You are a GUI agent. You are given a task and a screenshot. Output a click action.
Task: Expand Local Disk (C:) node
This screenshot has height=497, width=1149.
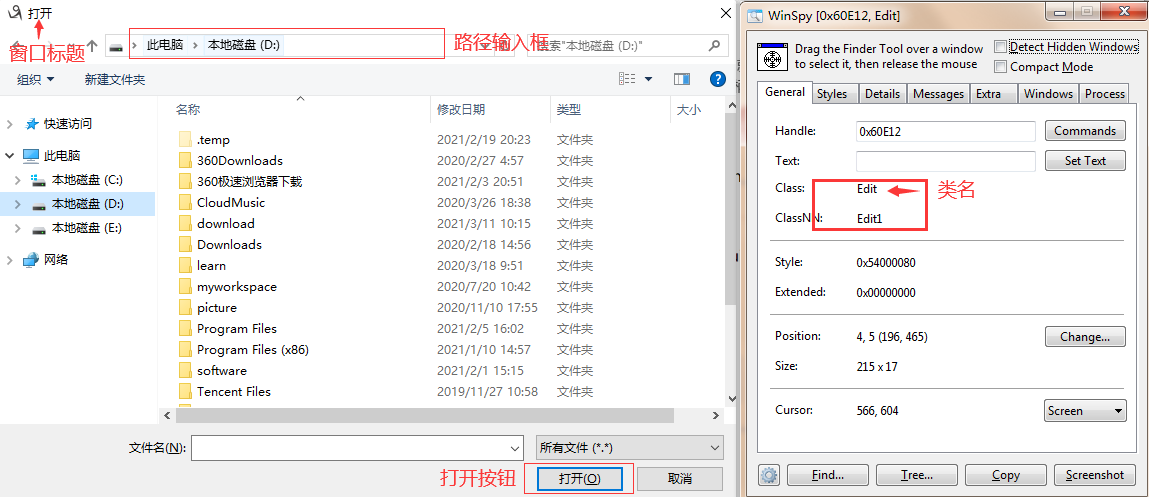[x=18, y=180]
